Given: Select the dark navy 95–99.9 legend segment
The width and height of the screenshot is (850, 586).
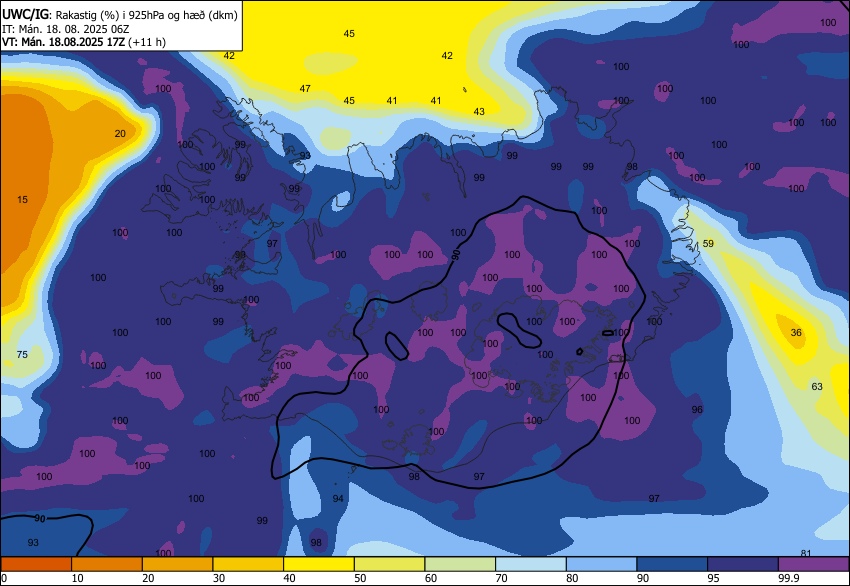Looking at the screenshot, I should pyautogui.click(x=743, y=564).
